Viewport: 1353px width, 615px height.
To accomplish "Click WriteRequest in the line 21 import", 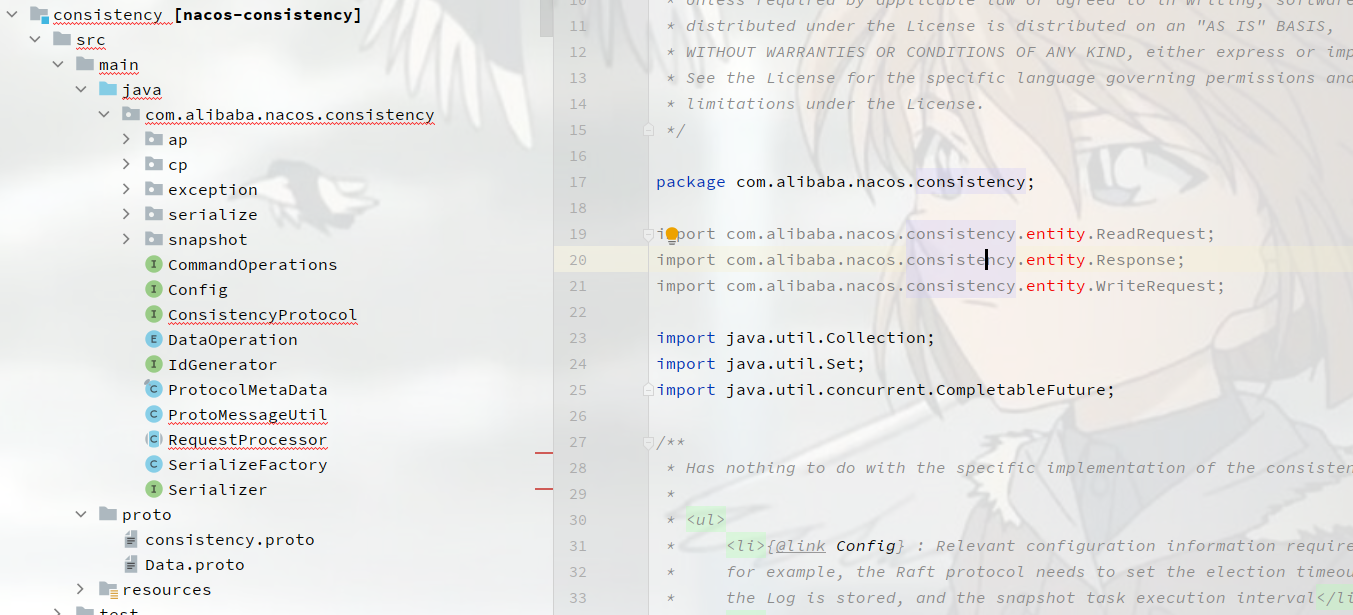I will 1155,286.
